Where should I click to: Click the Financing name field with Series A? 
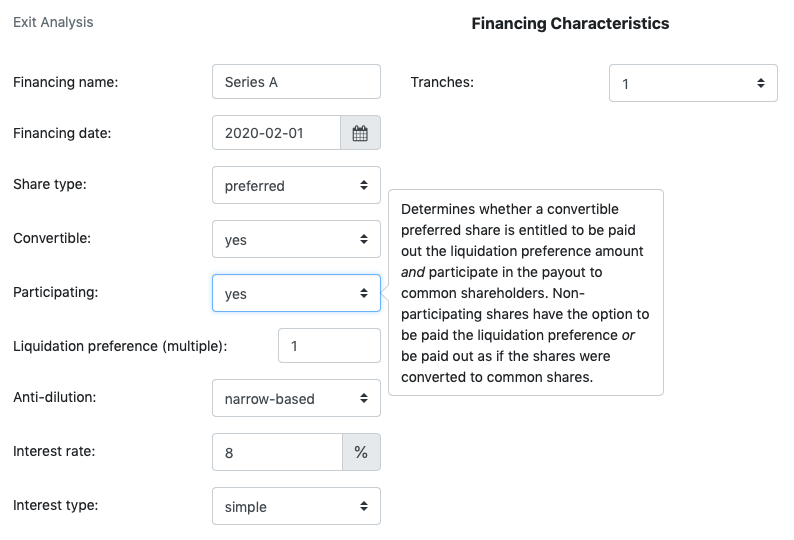click(x=296, y=82)
